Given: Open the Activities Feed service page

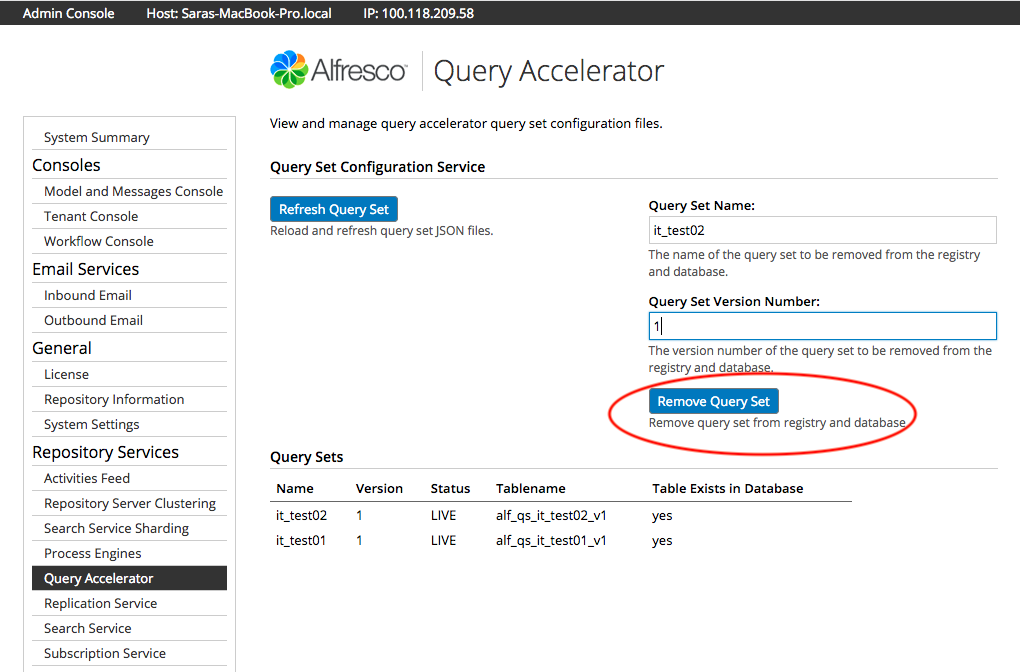Looking at the screenshot, I should coord(86,478).
